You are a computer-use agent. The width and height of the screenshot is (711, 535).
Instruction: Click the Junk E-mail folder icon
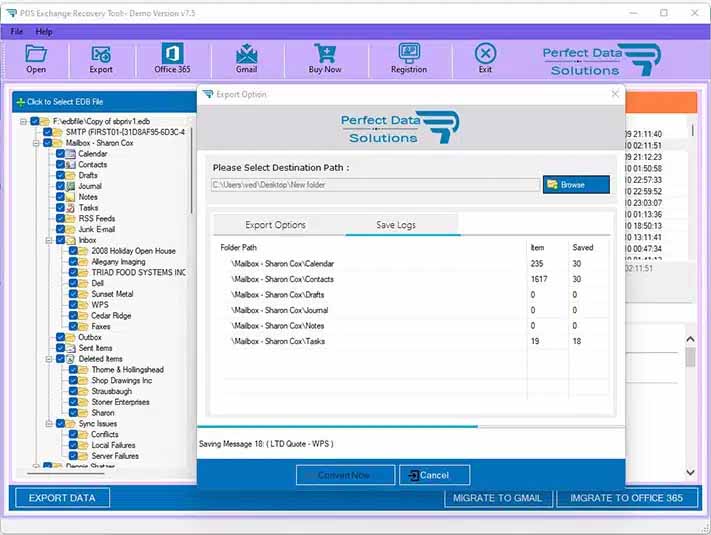[x=70, y=229]
